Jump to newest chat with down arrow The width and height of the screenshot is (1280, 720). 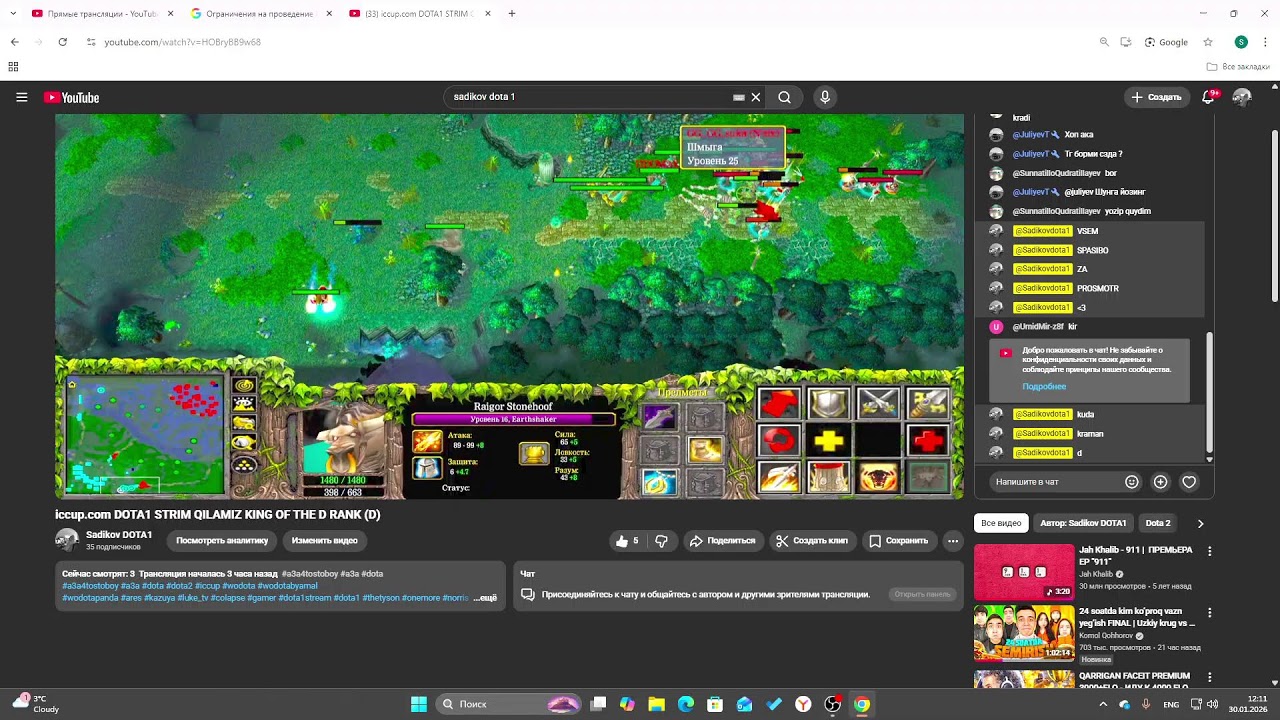1209,459
